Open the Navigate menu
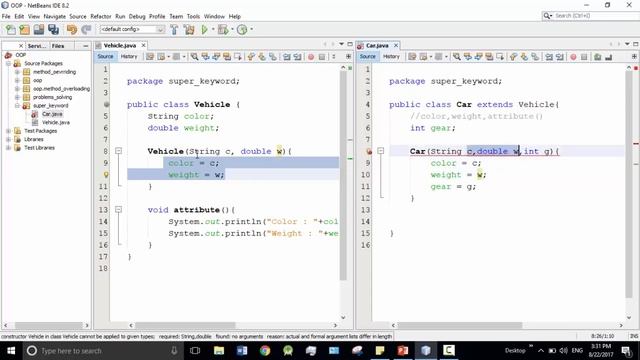The width and height of the screenshot is (640, 360). pos(55,16)
